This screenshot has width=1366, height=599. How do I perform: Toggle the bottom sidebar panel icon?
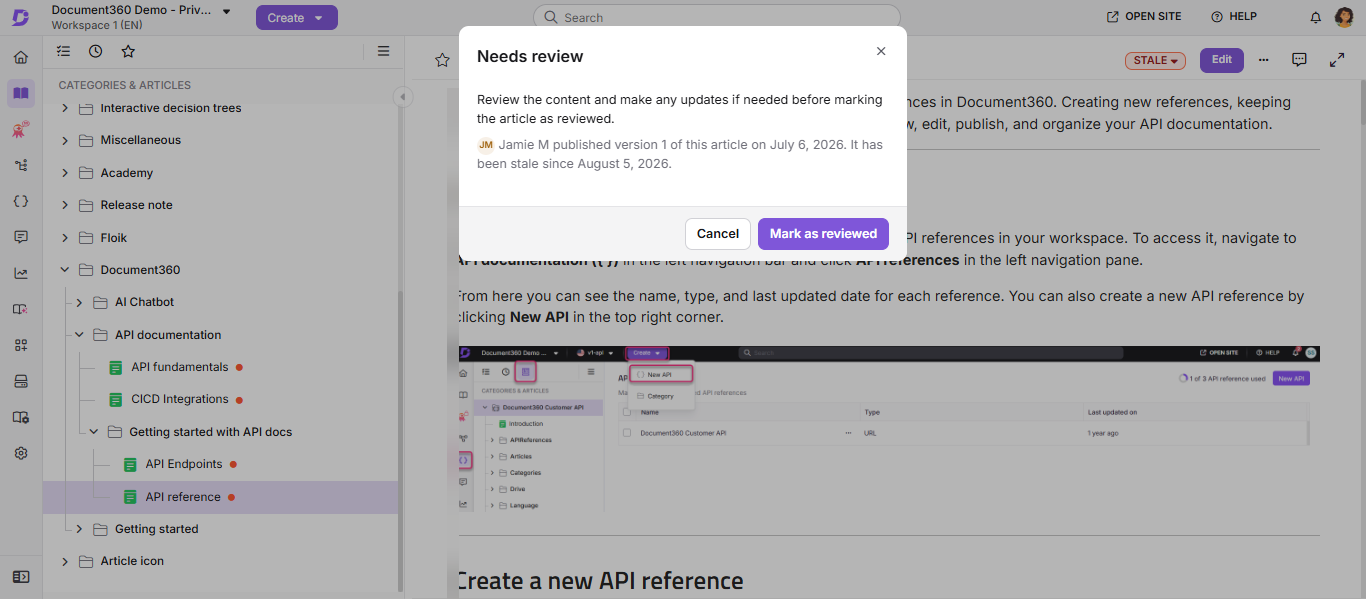(x=21, y=577)
